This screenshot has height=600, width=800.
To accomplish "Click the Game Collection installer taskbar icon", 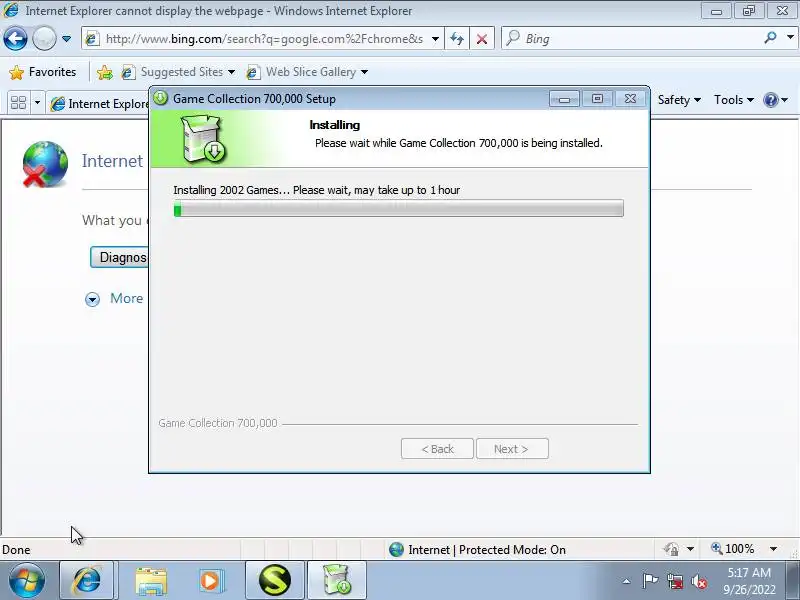I will point(337,581).
